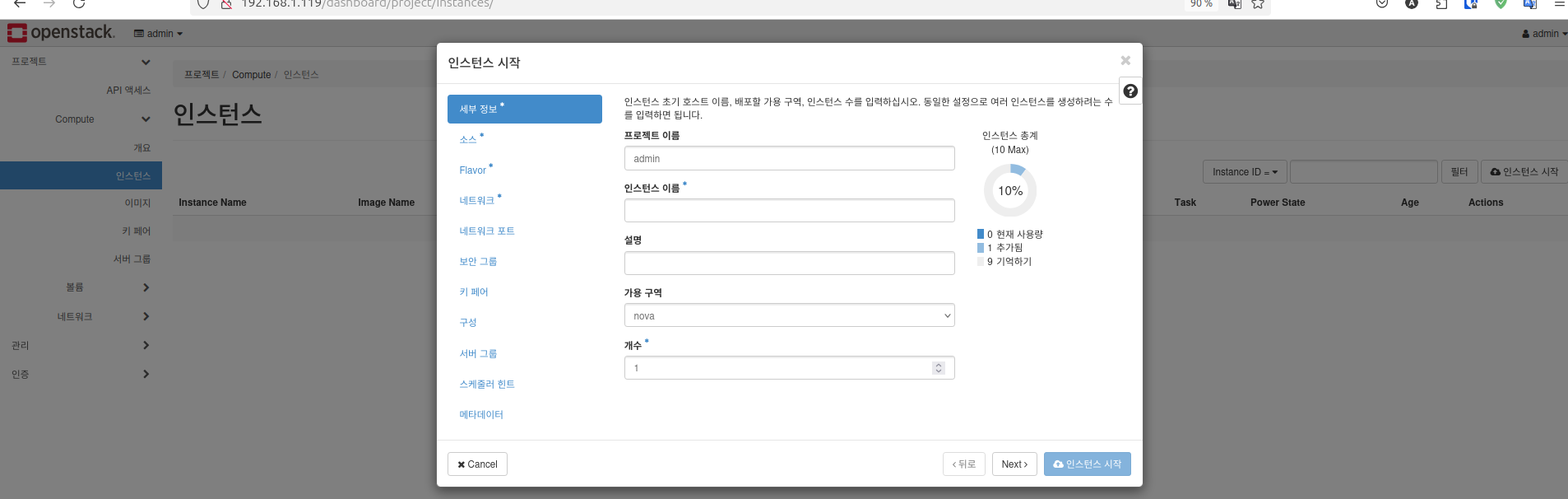Close the instance launch dialog with X
The width and height of the screenshot is (1568, 499).
(1125, 61)
